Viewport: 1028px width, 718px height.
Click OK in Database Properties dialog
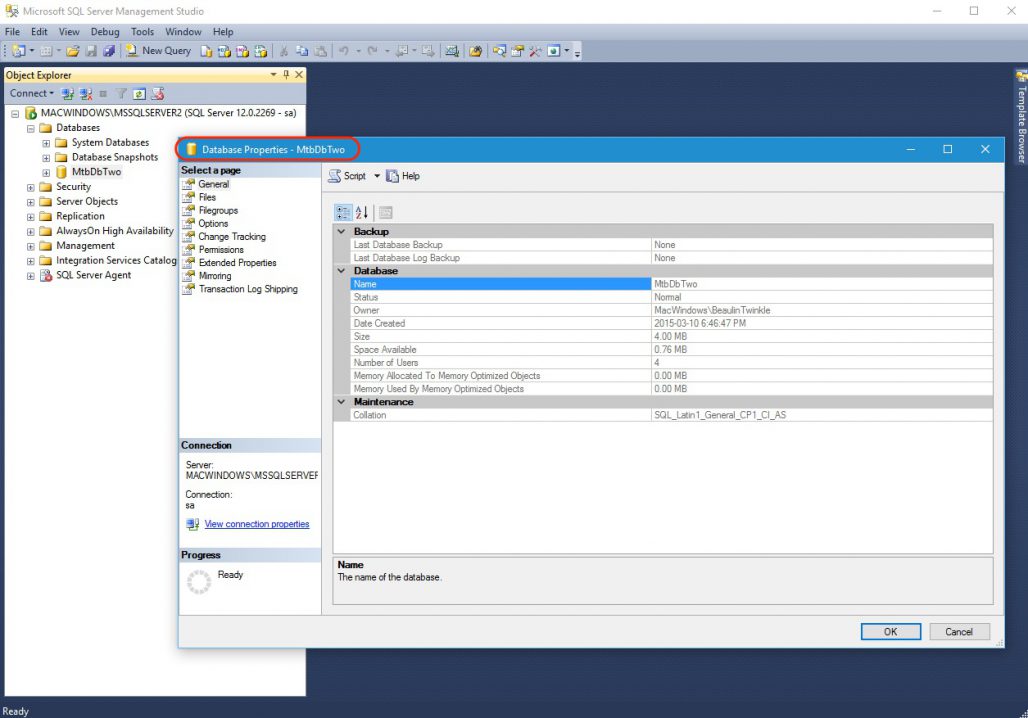[x=890, y=631]
